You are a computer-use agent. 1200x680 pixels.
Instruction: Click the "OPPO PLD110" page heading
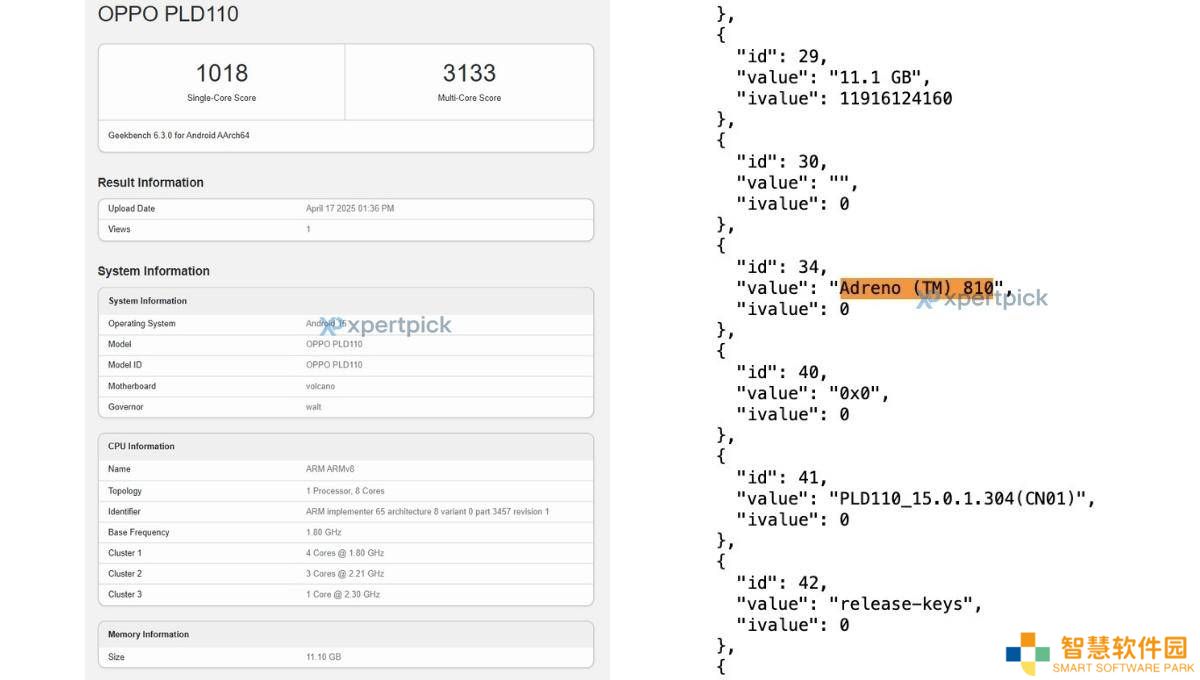coord(168,14)
